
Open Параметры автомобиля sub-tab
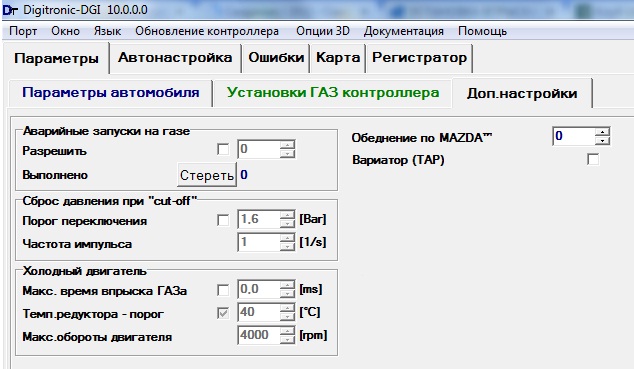pyautogui.click(x=110, y=93)
